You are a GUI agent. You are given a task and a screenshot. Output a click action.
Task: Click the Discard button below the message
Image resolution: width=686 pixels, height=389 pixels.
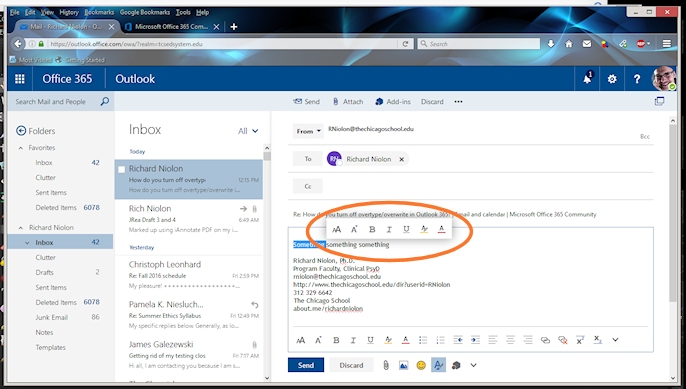pos(351,365)
